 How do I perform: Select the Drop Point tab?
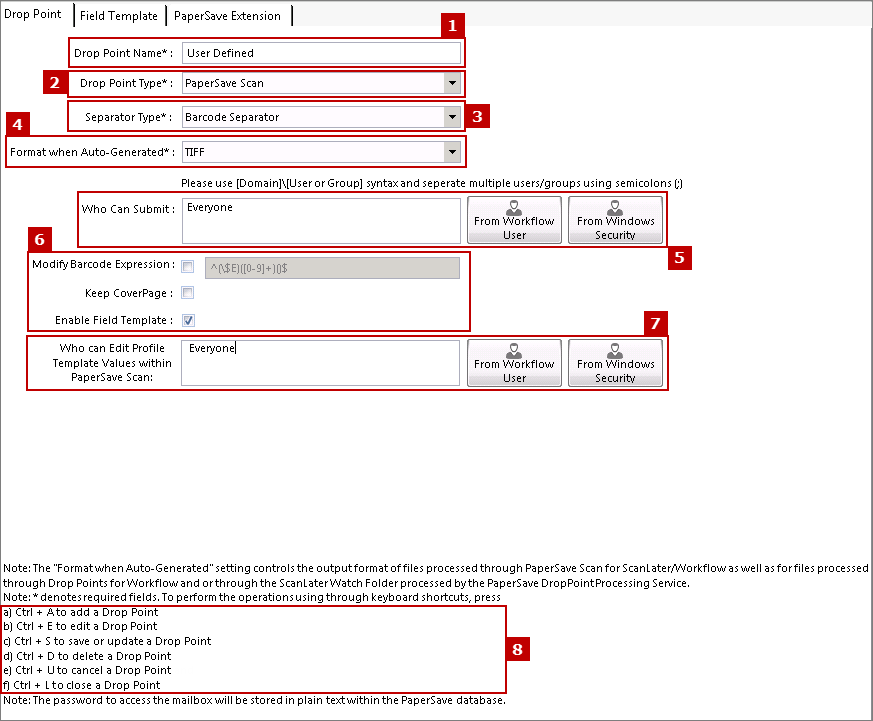click(x=33, y=14)
